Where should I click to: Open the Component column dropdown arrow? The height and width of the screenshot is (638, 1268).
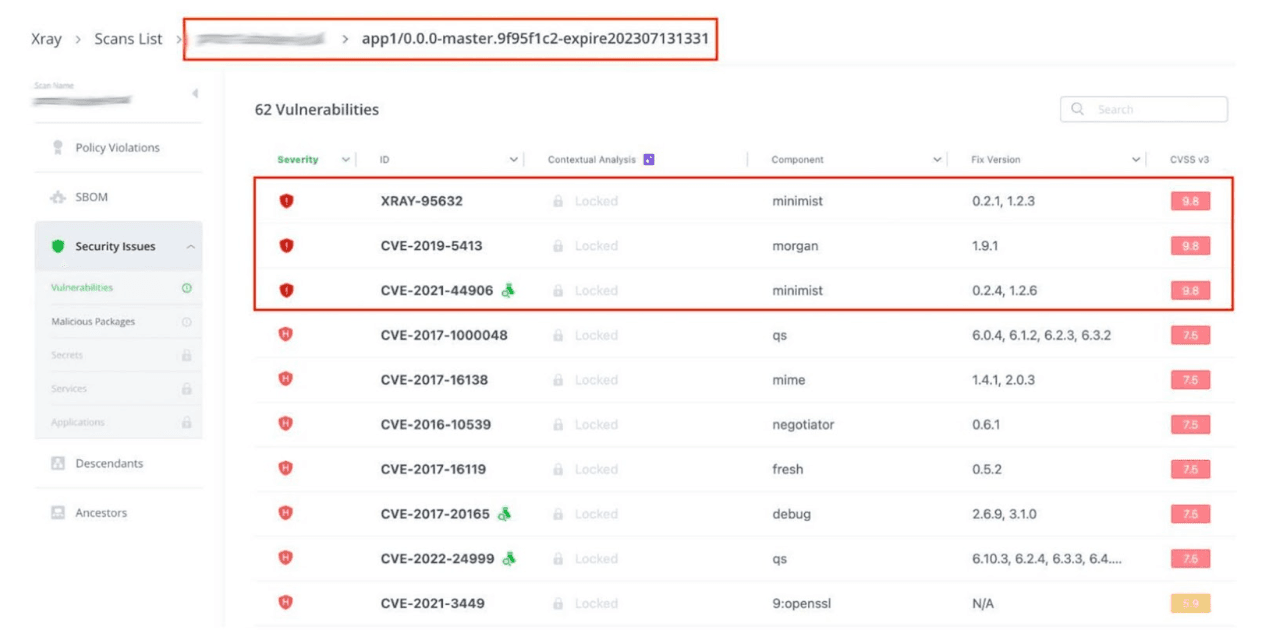coord(937,160)
